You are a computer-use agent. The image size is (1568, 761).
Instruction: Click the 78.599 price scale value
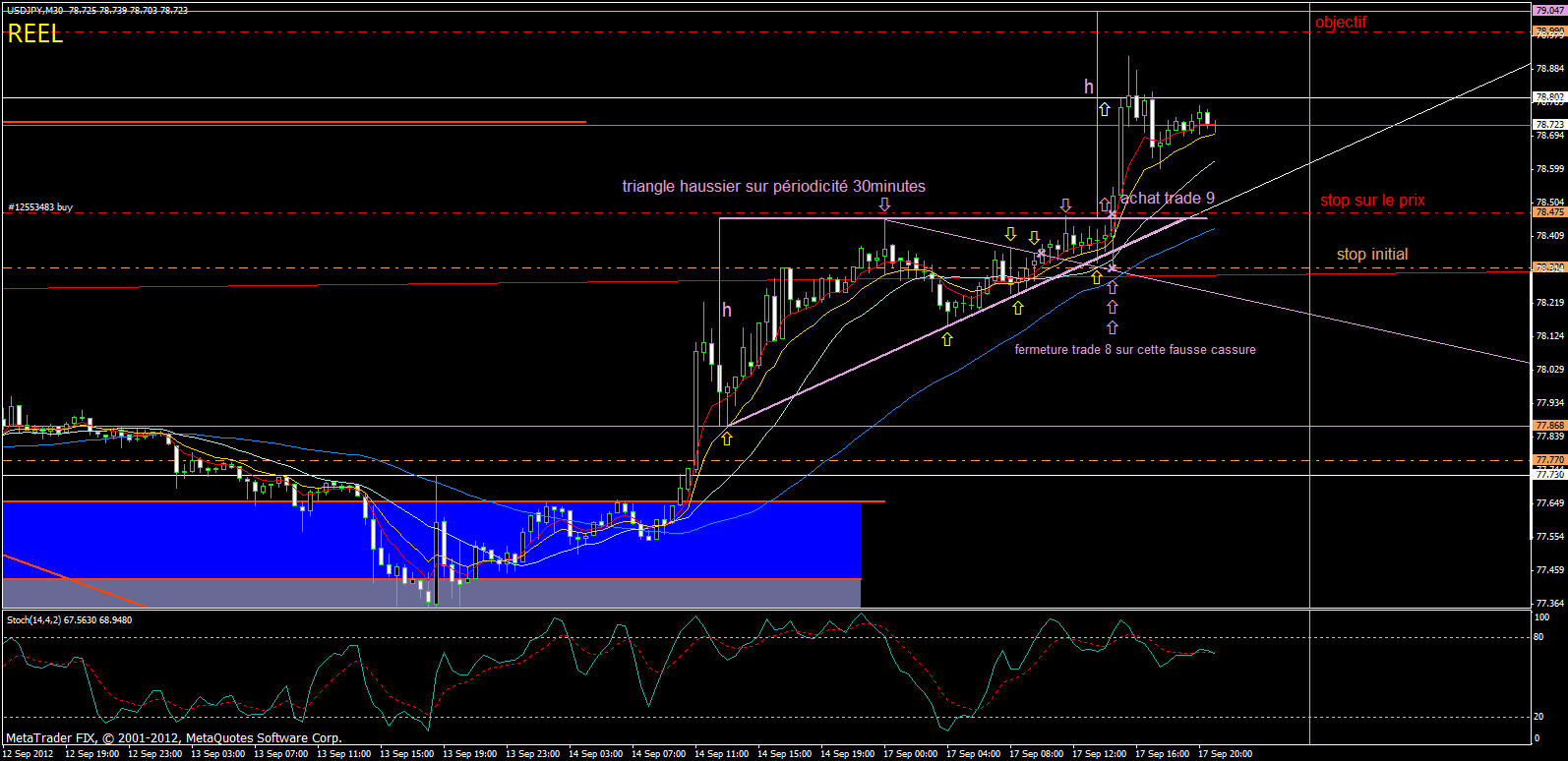click(1549, 169)
